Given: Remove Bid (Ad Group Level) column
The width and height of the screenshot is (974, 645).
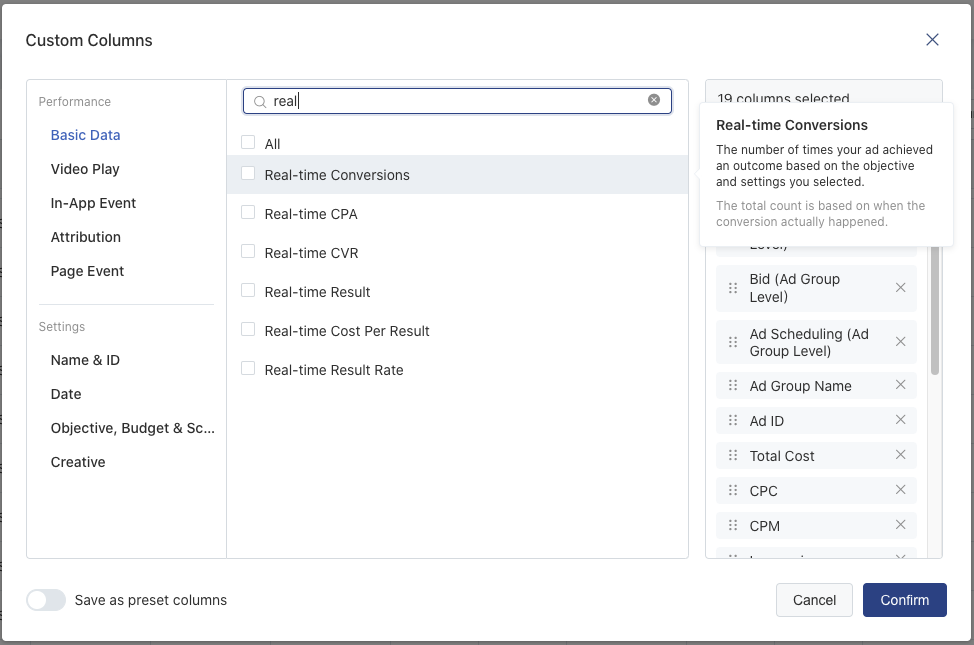Looking at the screenshot, I should 900,288.
